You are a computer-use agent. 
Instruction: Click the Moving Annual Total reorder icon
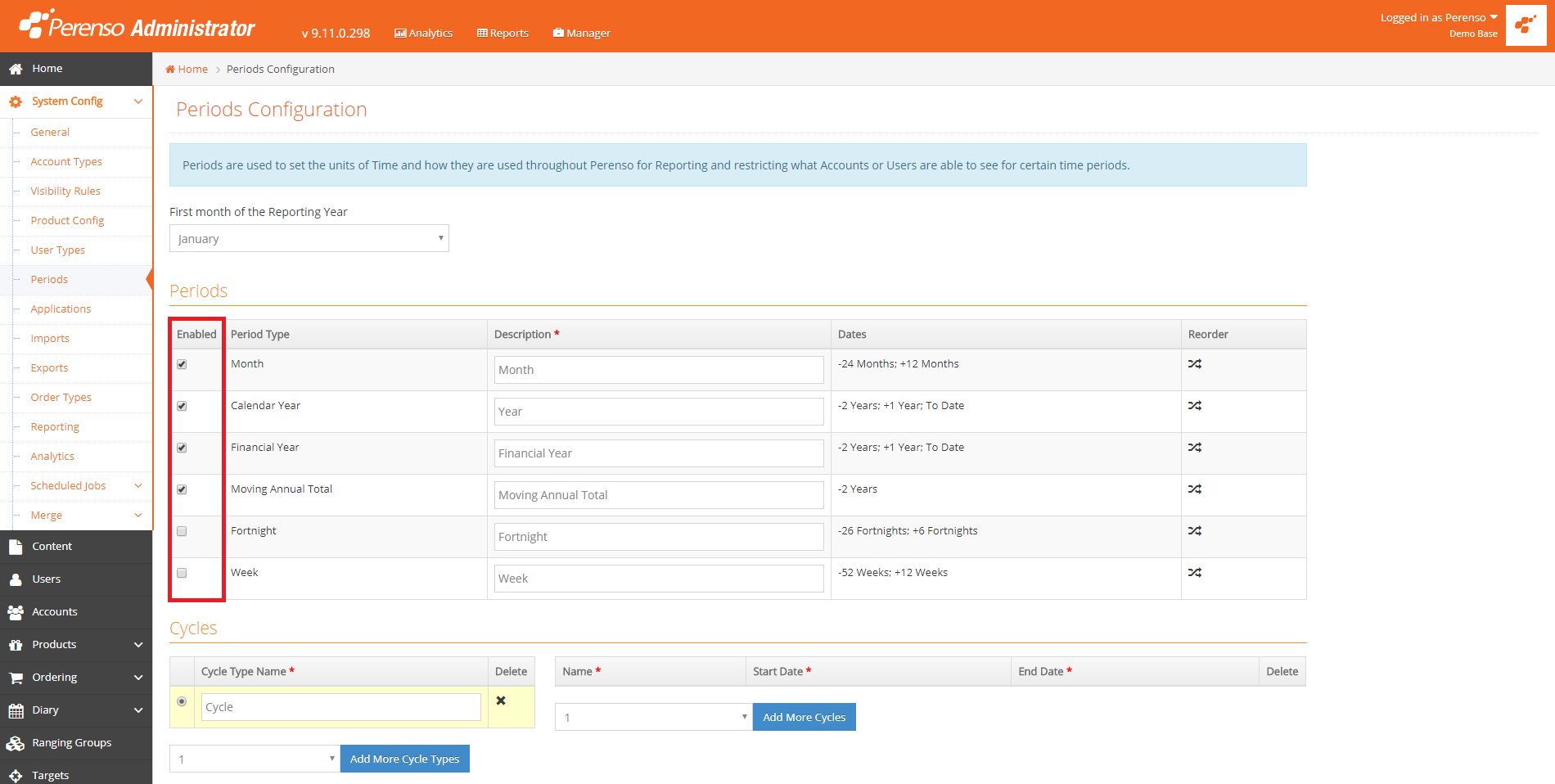click(1195, 489)
